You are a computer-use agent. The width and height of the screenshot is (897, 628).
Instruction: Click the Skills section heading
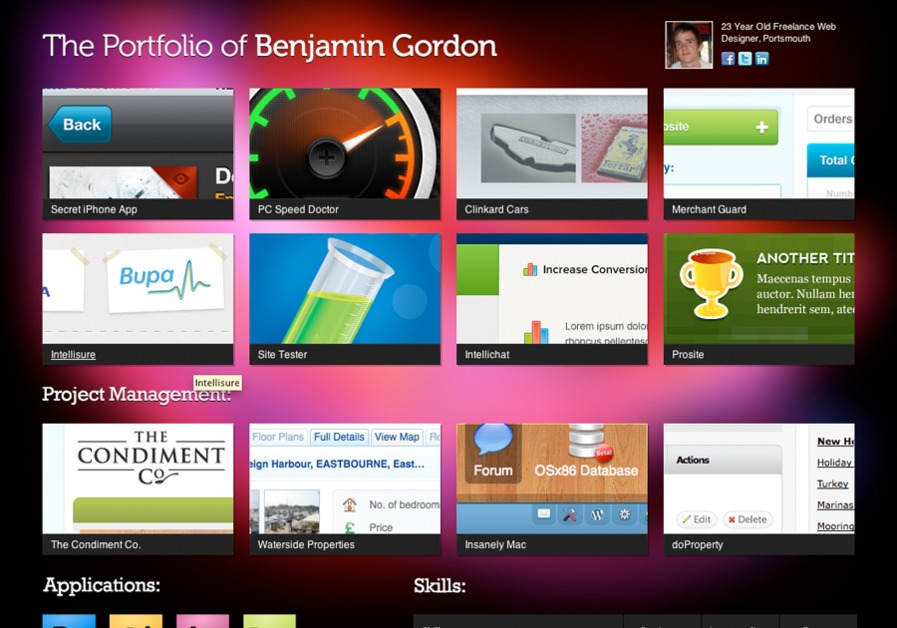coord(439,586)
